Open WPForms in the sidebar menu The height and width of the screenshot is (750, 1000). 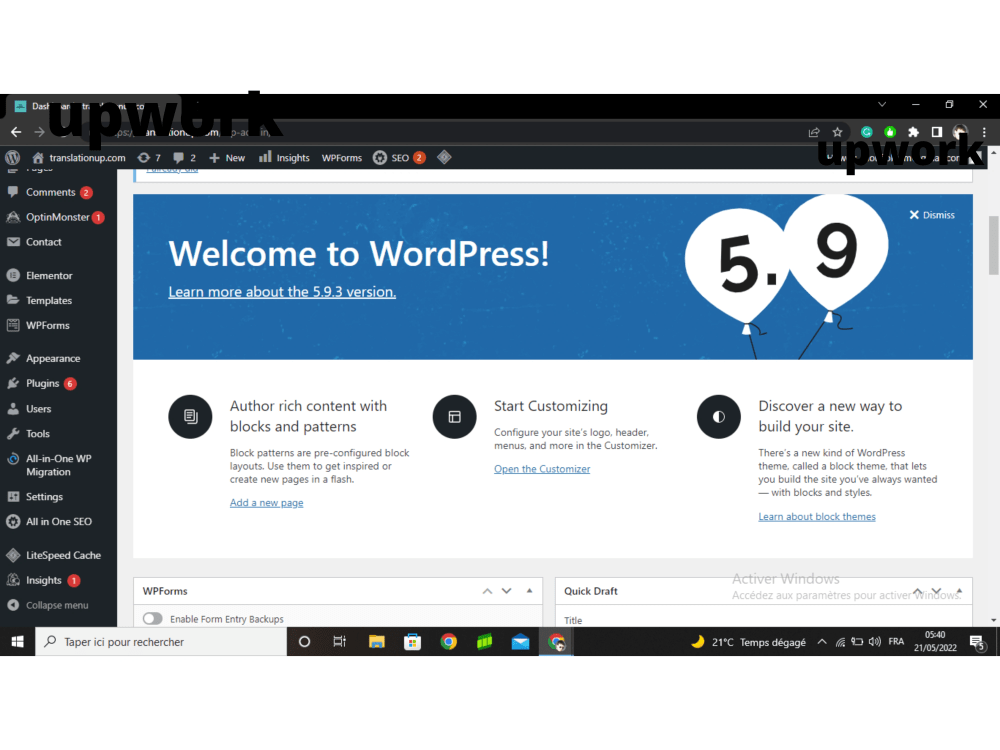[58, 325]
